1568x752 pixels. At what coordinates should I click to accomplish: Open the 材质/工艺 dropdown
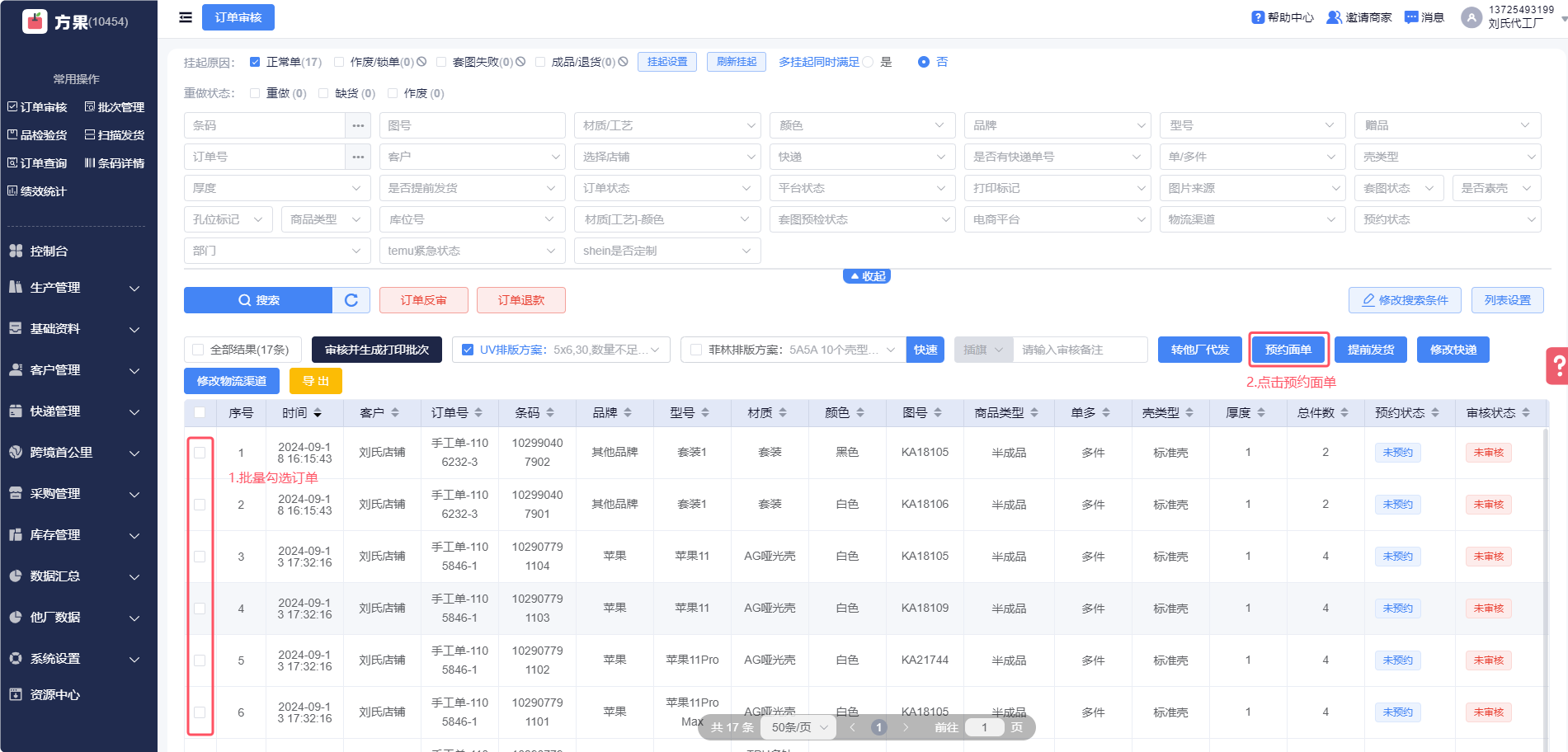666,125
